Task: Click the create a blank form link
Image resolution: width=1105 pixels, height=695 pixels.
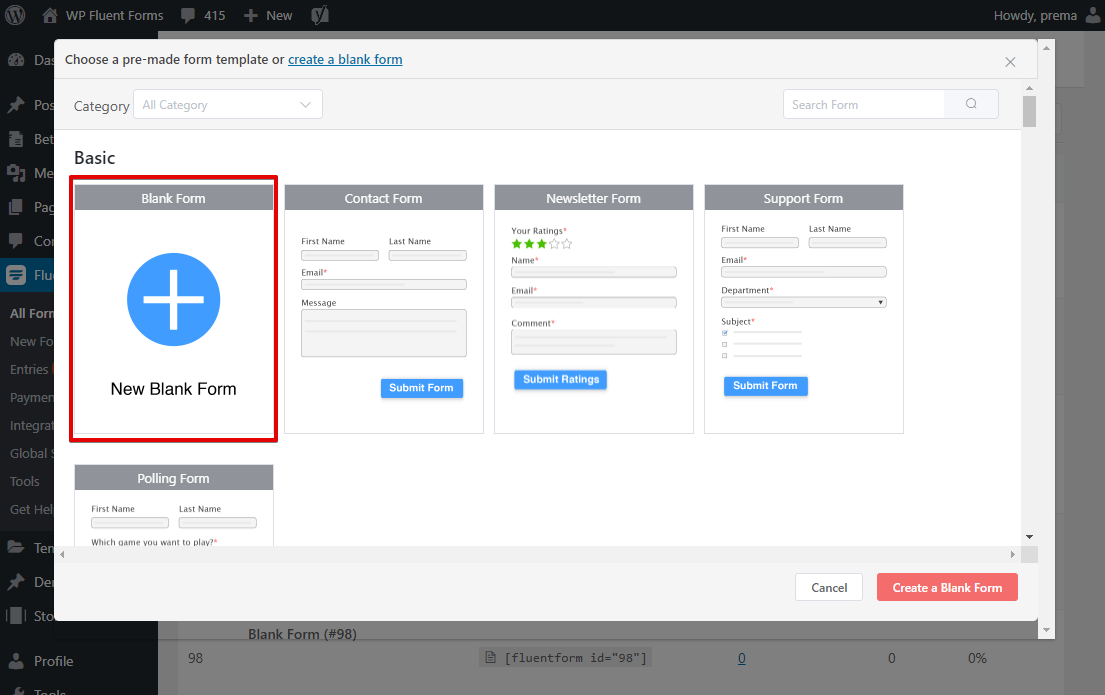Action: [345, 59]
